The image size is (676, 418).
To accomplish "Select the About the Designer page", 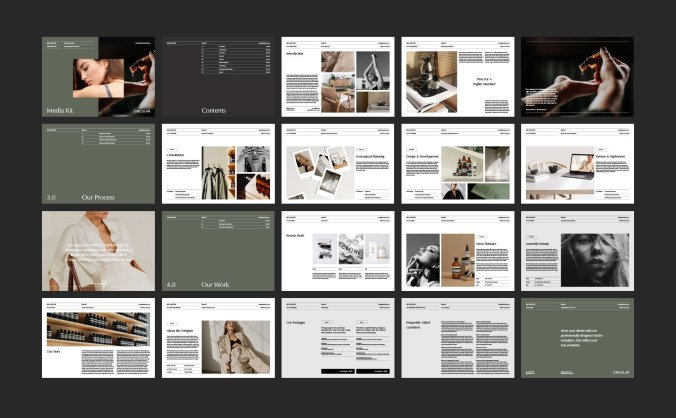I will (218, 337).
